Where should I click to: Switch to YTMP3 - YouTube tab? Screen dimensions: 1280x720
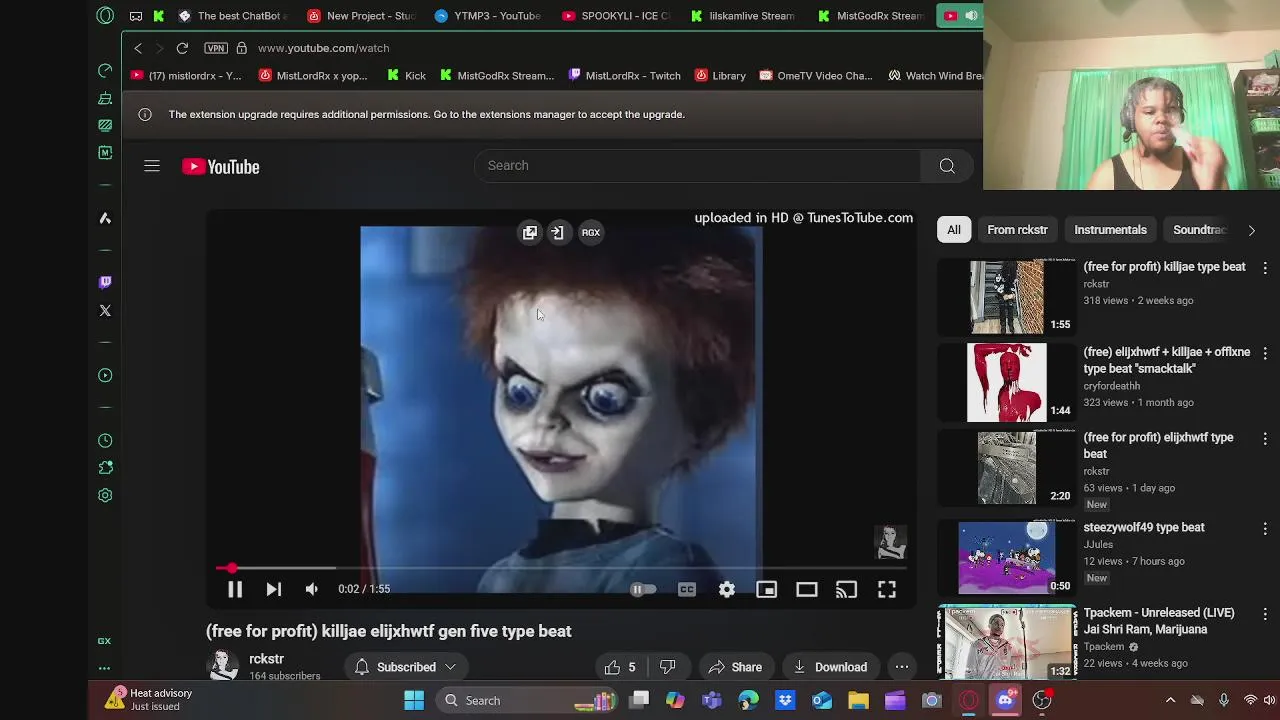(x=487, y=16)
